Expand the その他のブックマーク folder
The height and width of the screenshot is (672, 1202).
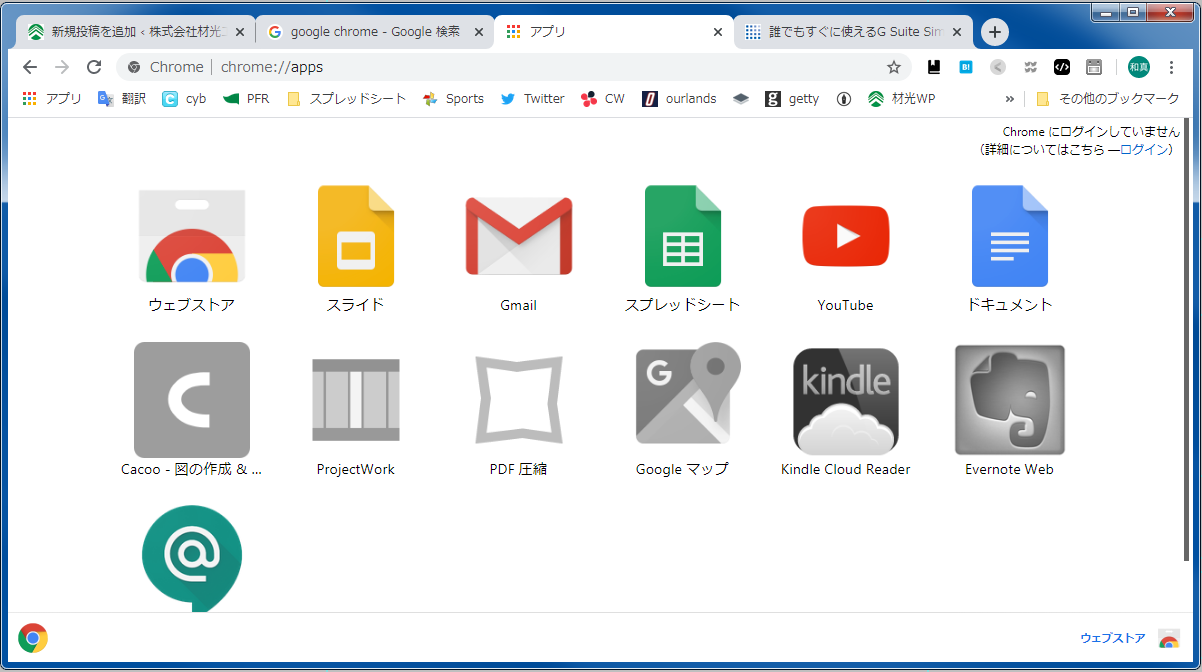(1108, 99)
